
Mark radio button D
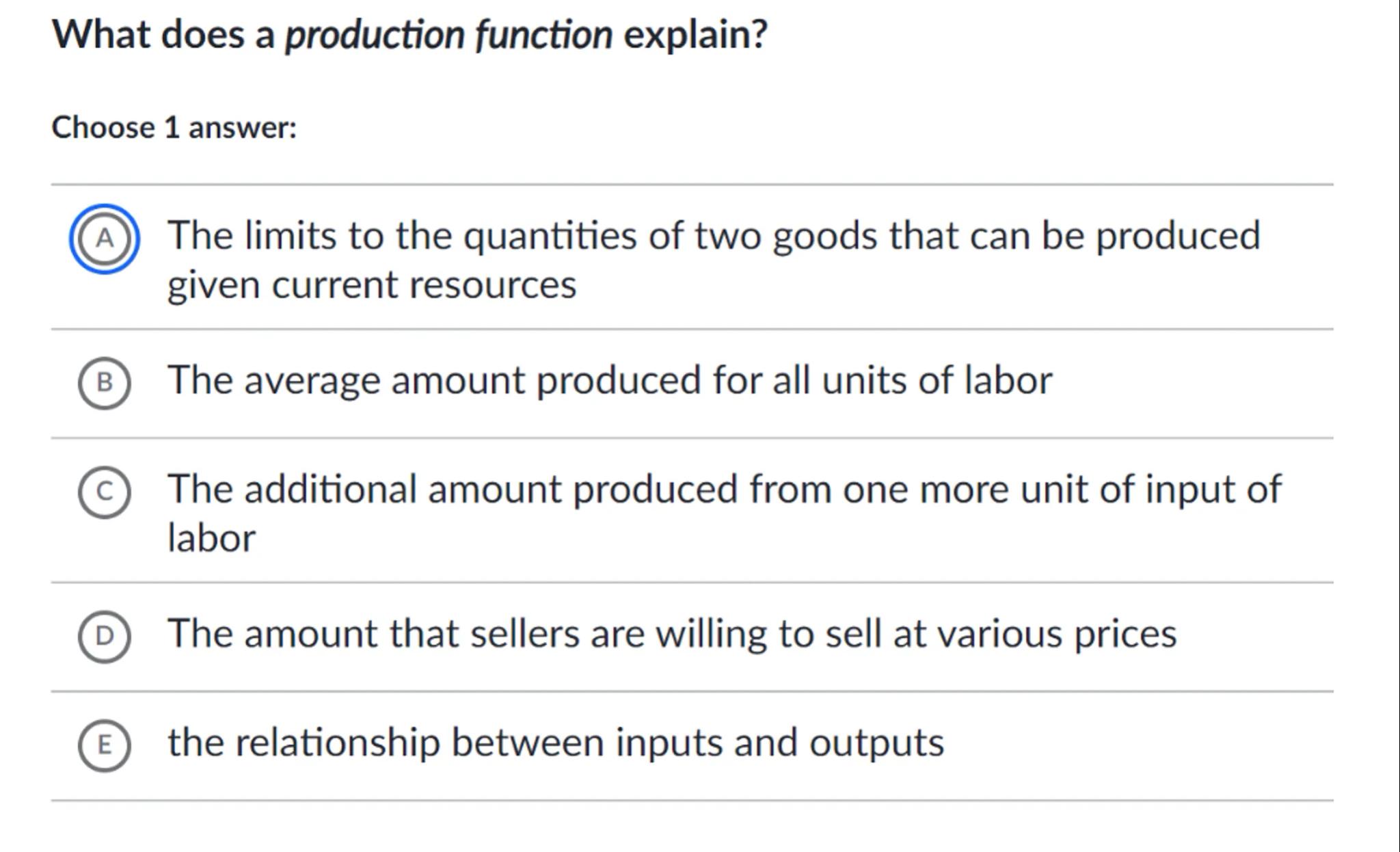coord(104,637)
